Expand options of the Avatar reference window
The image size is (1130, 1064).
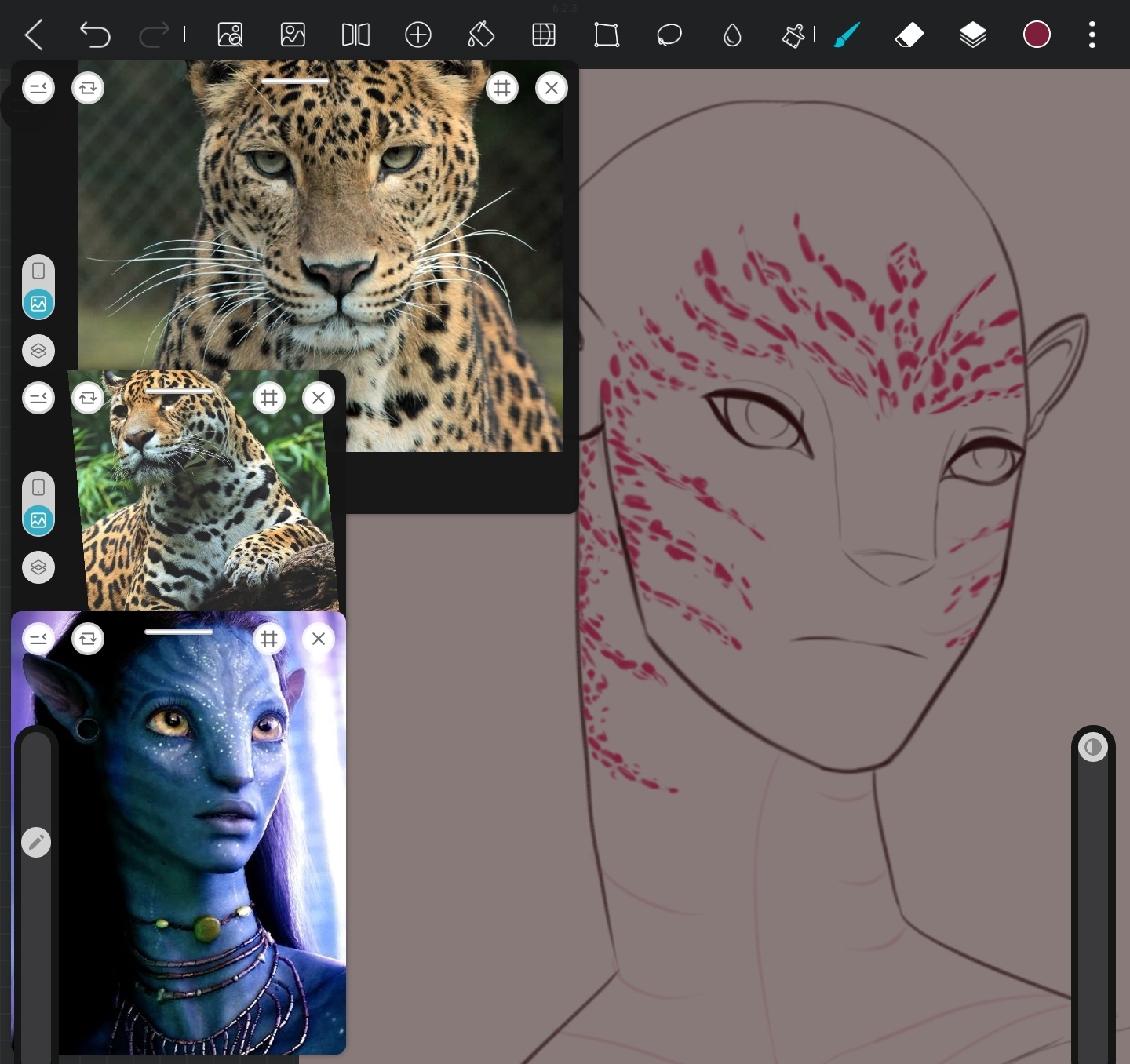point(38,639)
